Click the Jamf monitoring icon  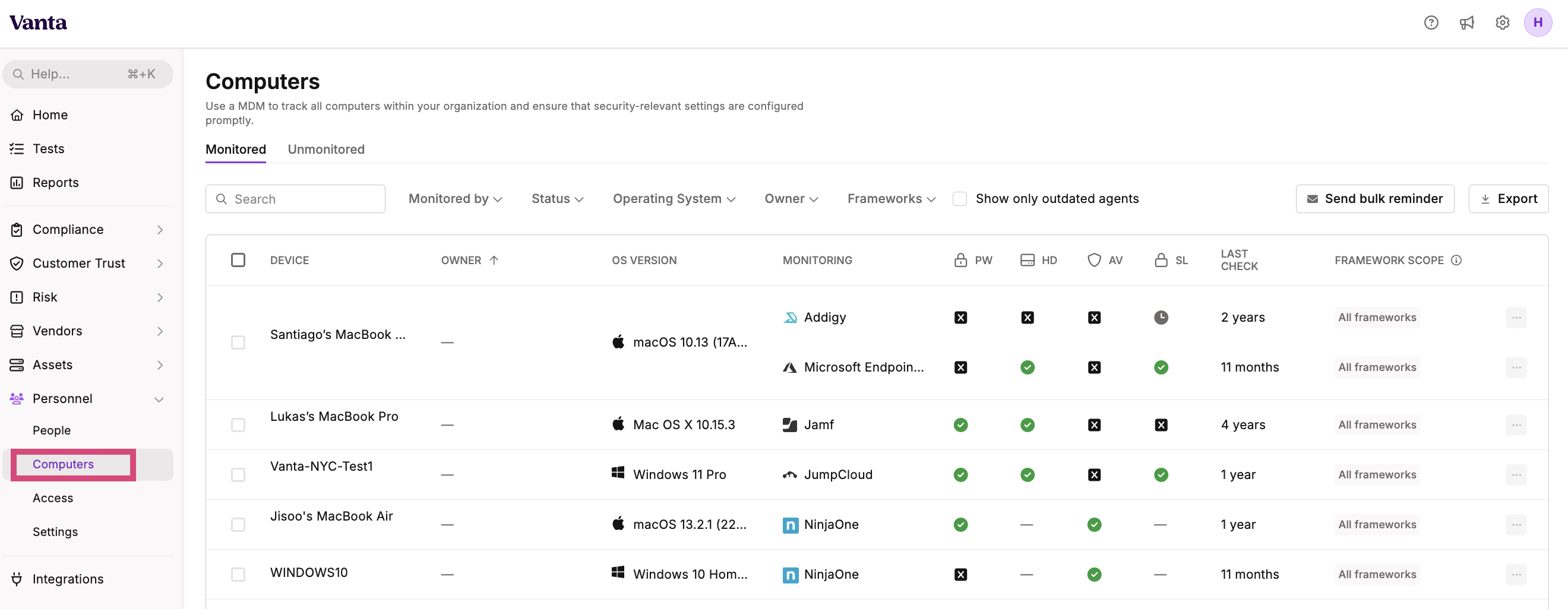tap(789, 424)
